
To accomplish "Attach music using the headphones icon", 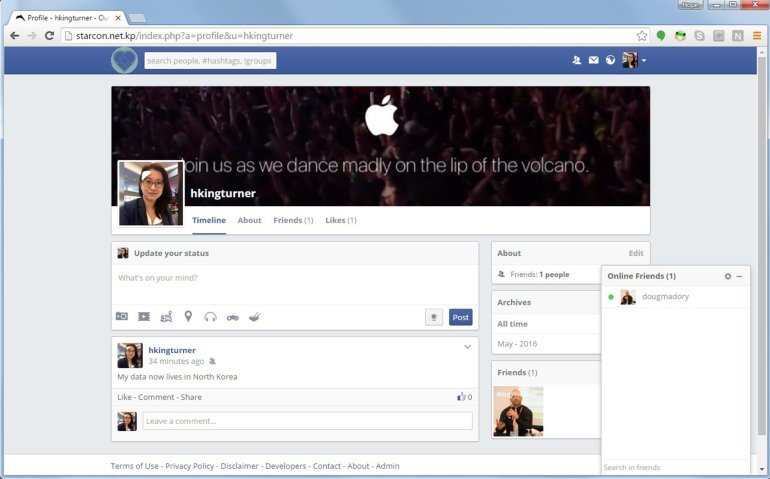I will pyautogui.click(x=210, y=317).
